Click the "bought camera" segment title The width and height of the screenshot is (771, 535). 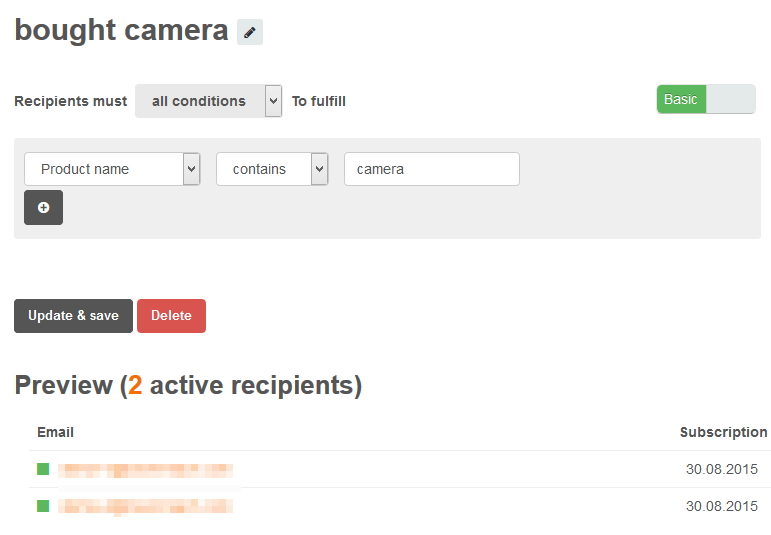click(121, 30)
